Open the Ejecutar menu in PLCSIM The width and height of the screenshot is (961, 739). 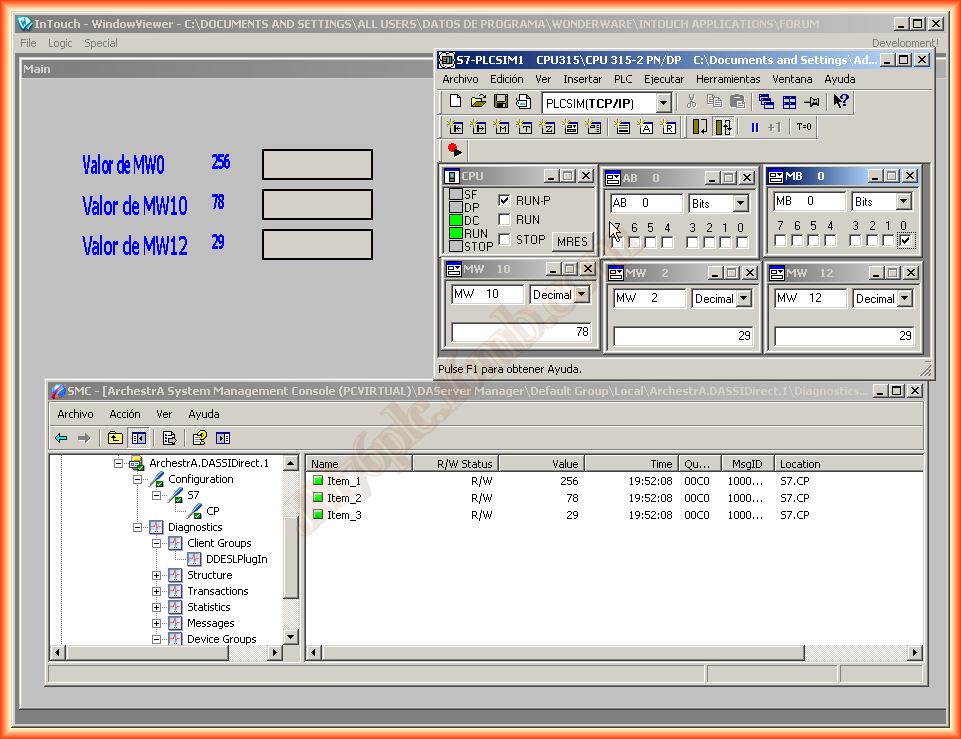click(664, 79)
